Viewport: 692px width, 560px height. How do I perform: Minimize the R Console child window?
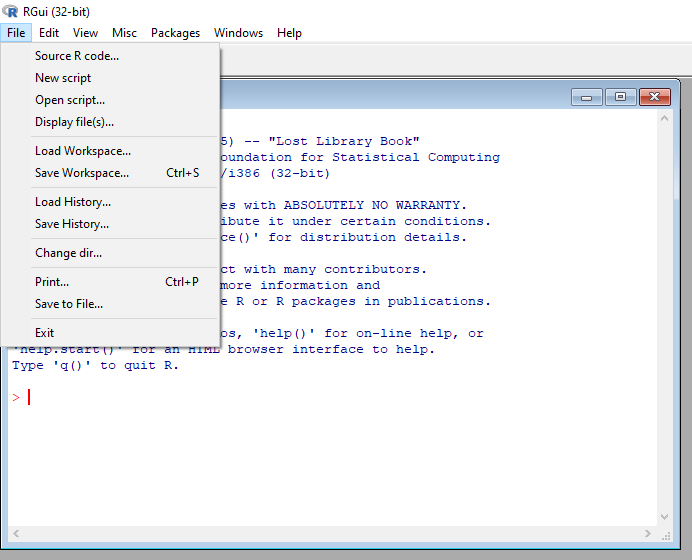(x=586, y=97)
